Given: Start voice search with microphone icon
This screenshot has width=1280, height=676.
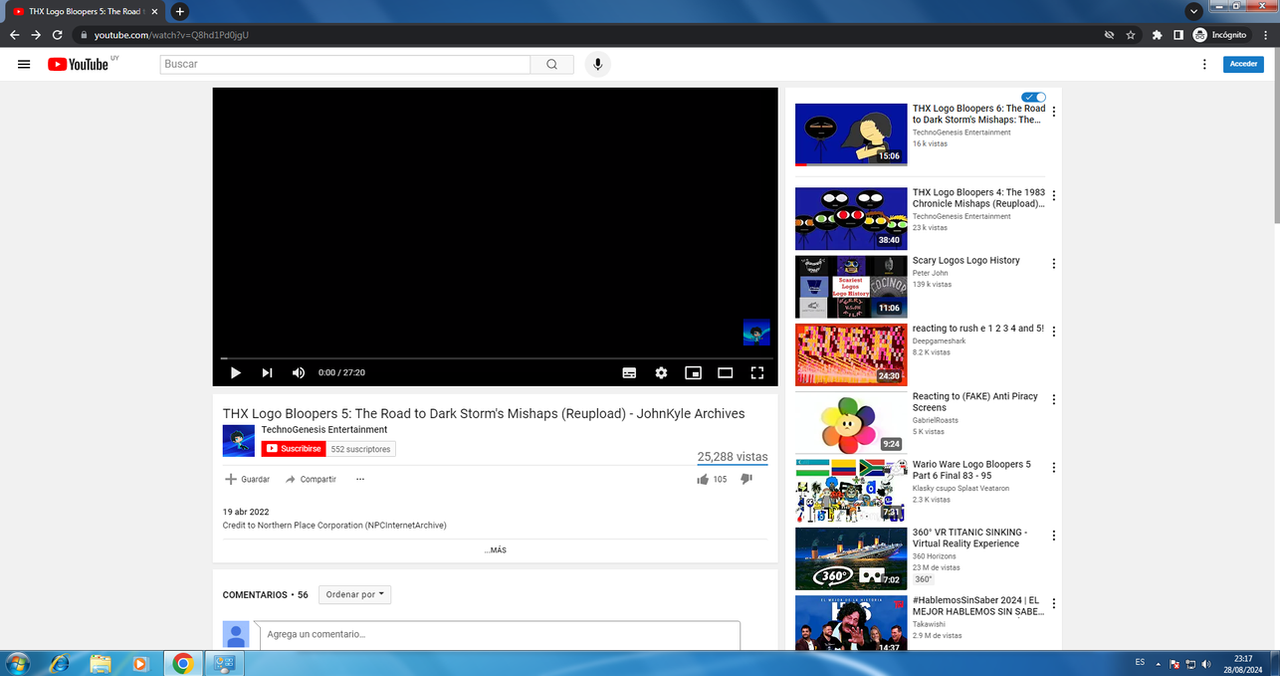Looking at the screenshot, I should point(598,64).
